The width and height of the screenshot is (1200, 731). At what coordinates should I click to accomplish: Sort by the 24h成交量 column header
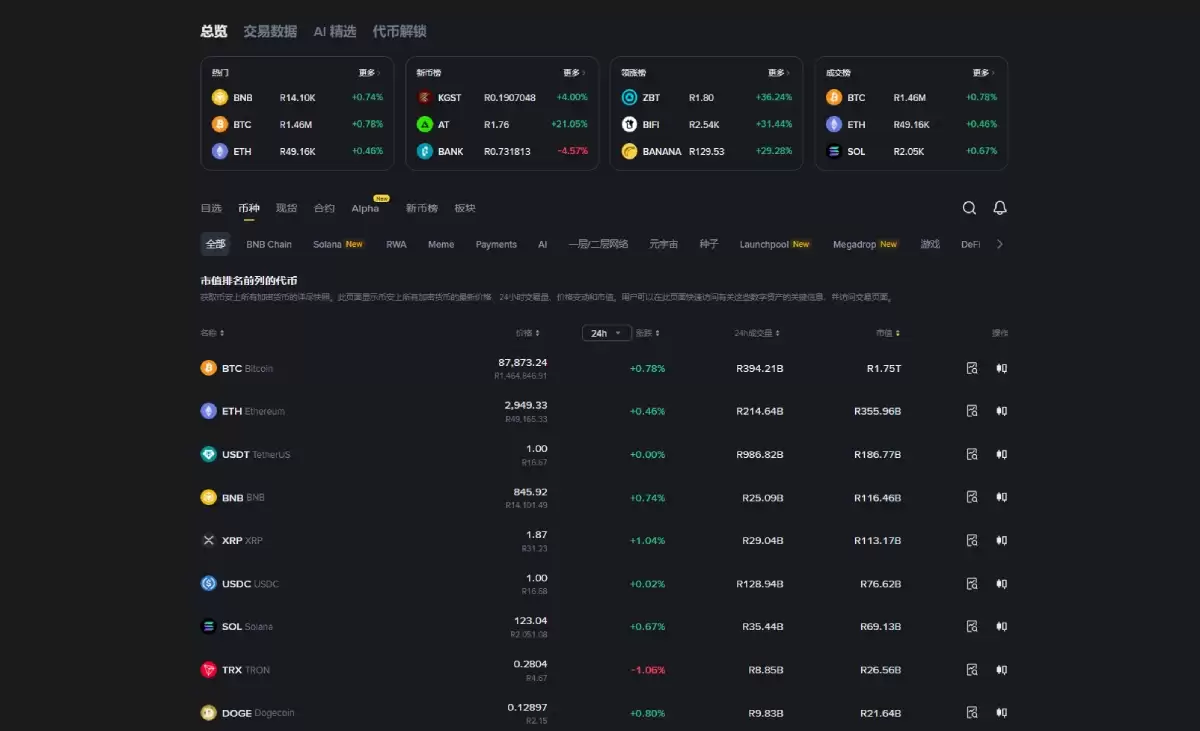[x=756, y=333]
